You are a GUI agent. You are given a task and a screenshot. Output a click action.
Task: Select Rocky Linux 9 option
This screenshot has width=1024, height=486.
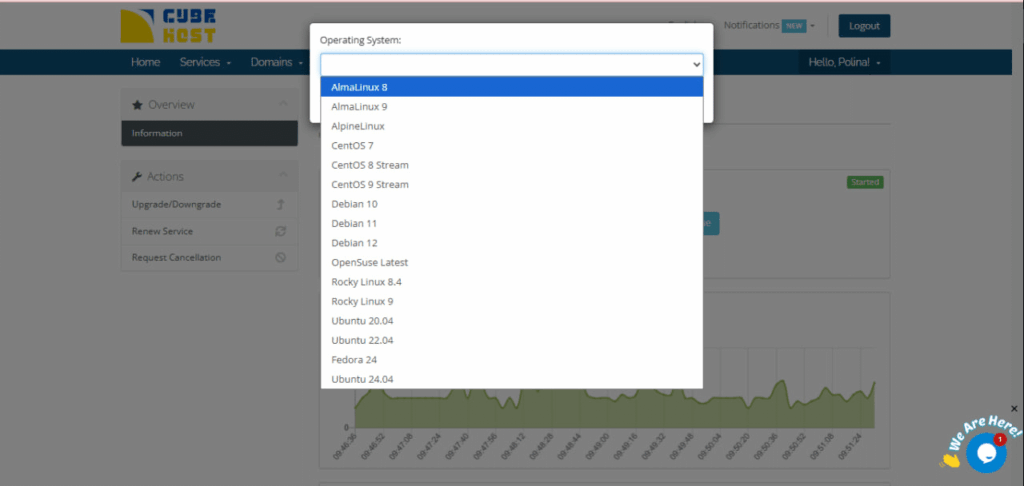click(x=362, y=301)
